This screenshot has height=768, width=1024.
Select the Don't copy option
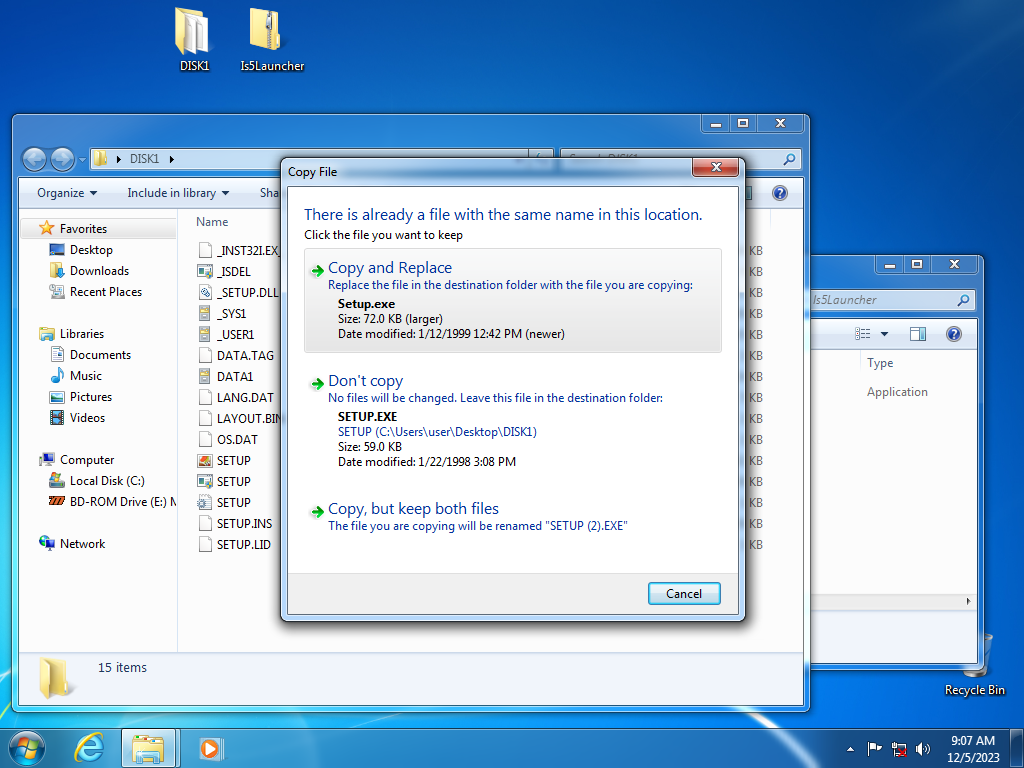(365, 381)
